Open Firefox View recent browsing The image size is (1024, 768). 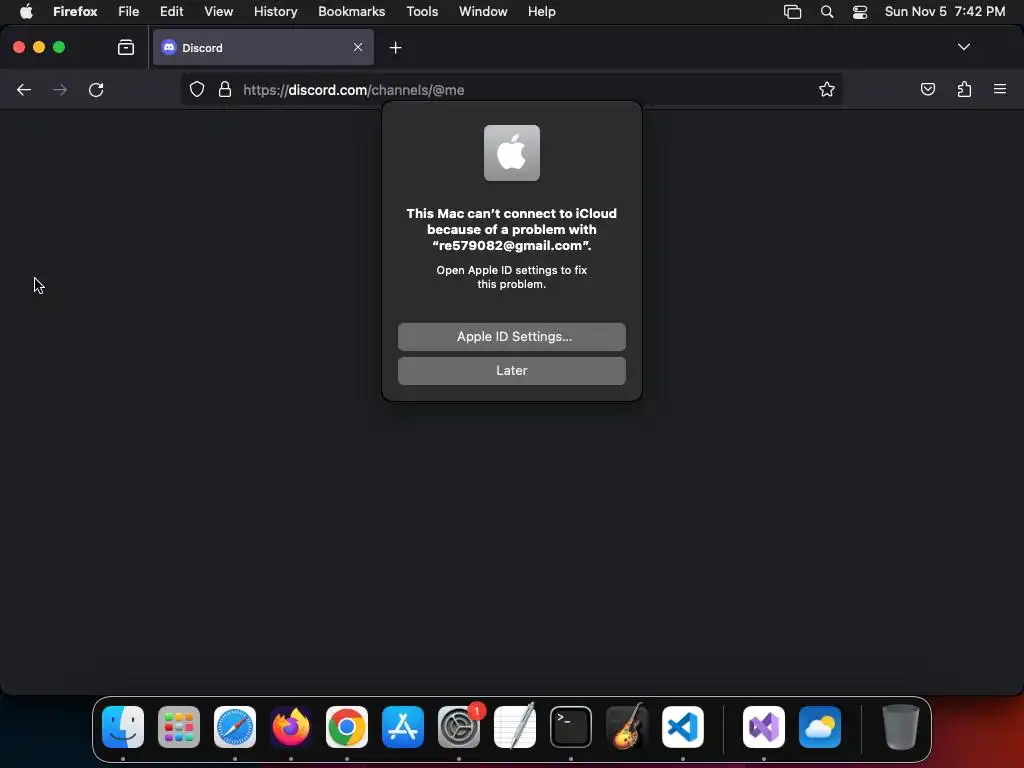tap(126, 47)
